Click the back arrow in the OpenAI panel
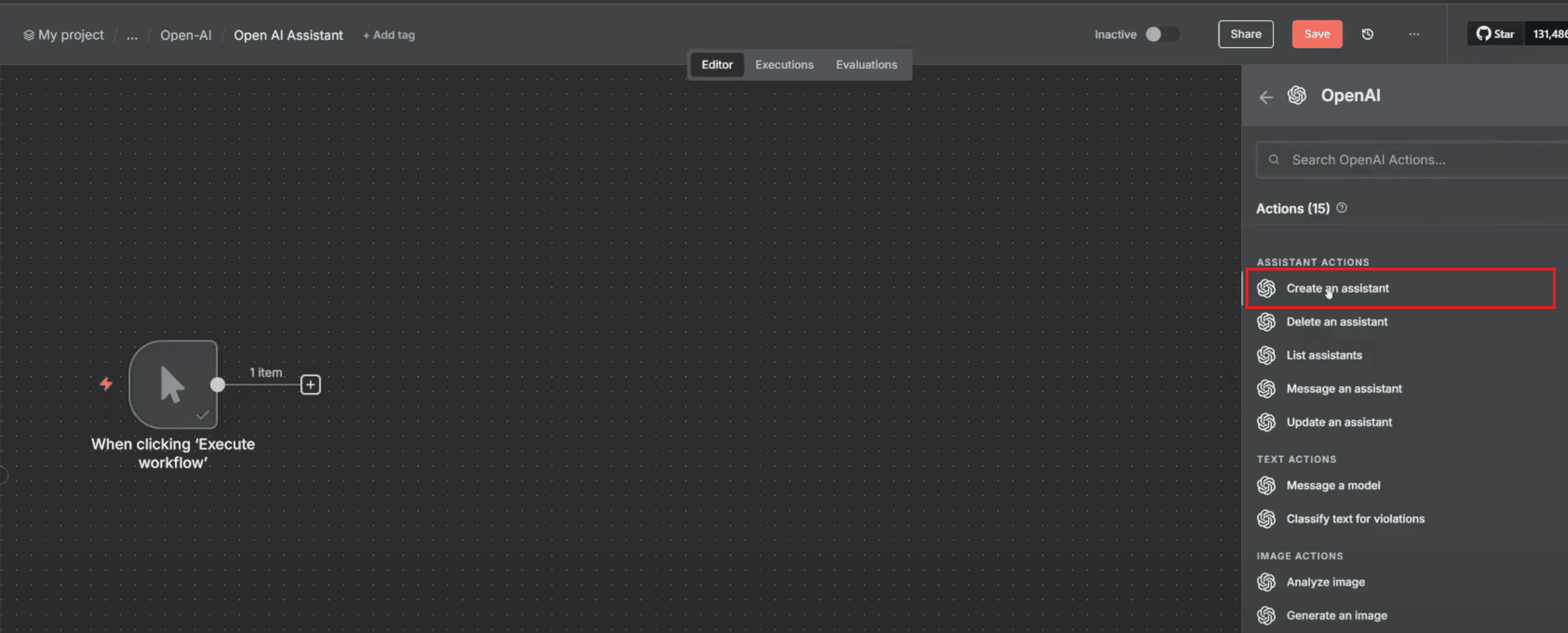Viewport: 1568px width, 633px height. (1267, 97)
